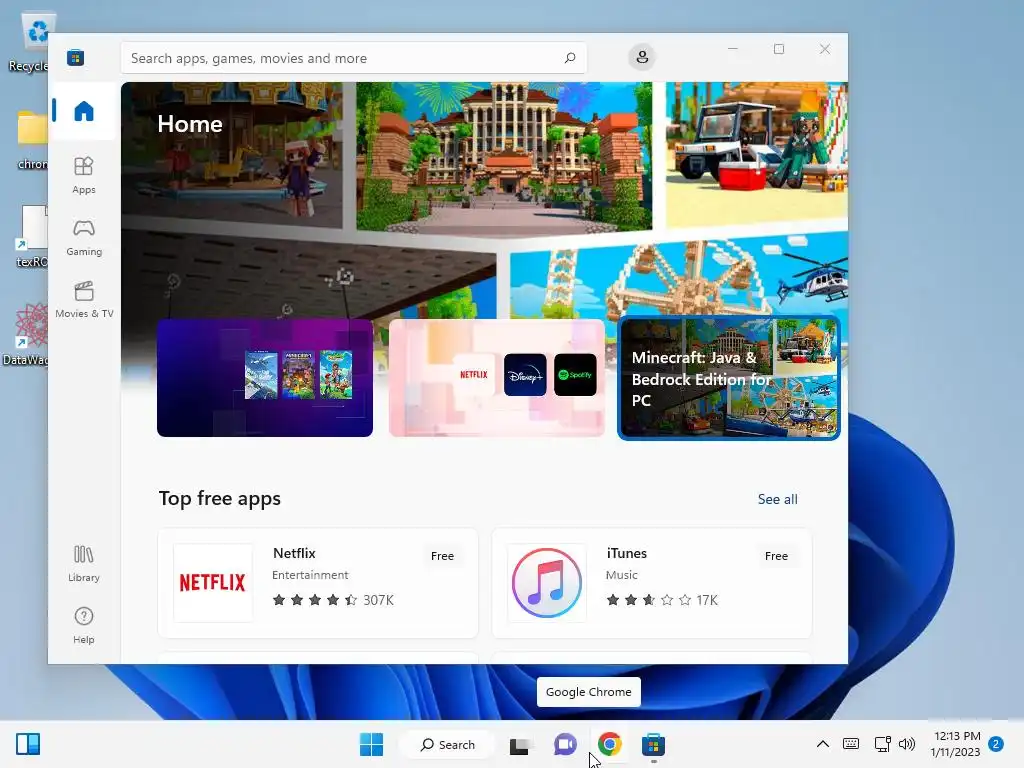Click the Netflix logo thumbnail
This screenshot has height=768, width=1024.
pyautogui.click(x=213, y=583)
